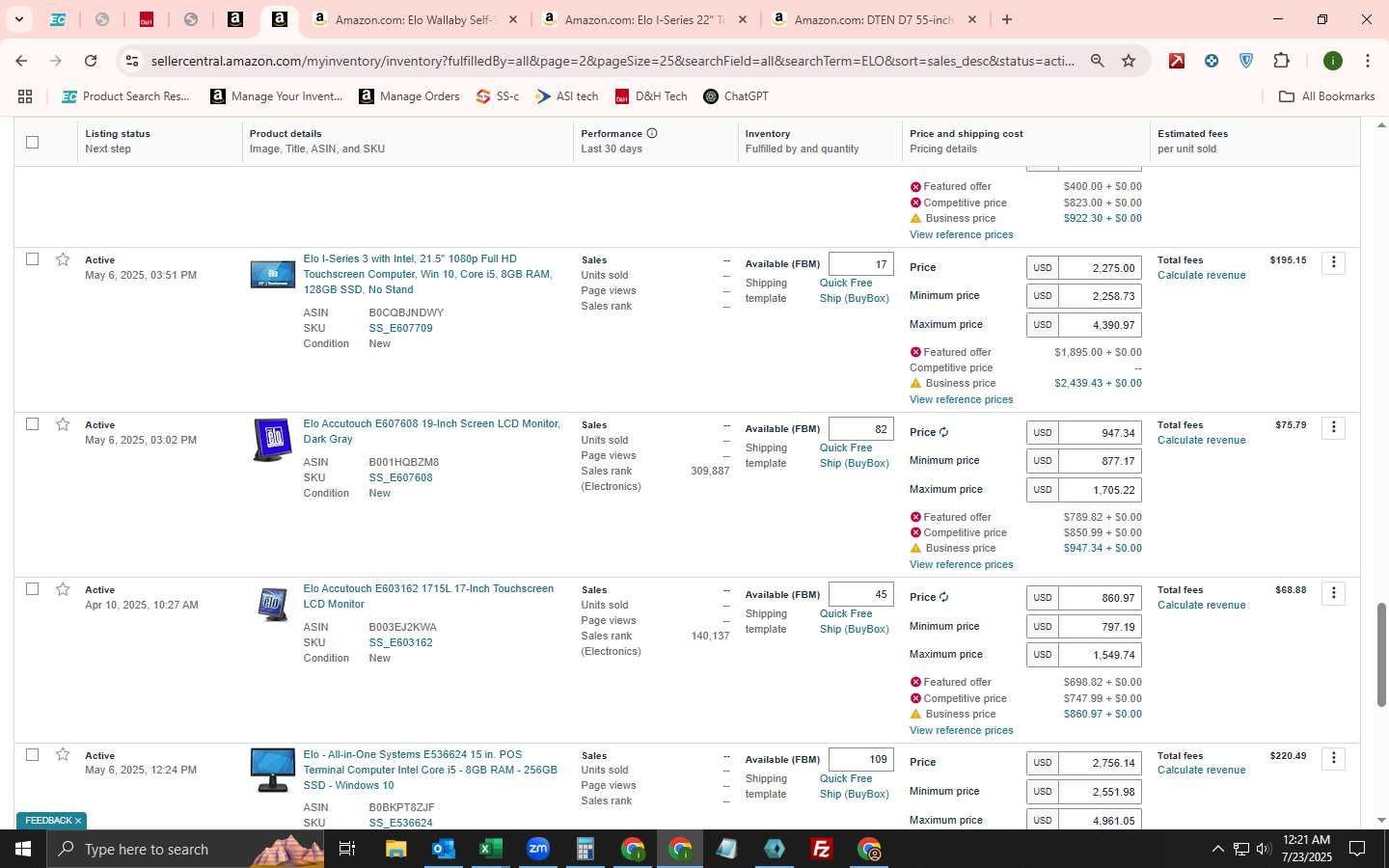Open All Bookmarks folder

pos(1326,96)
